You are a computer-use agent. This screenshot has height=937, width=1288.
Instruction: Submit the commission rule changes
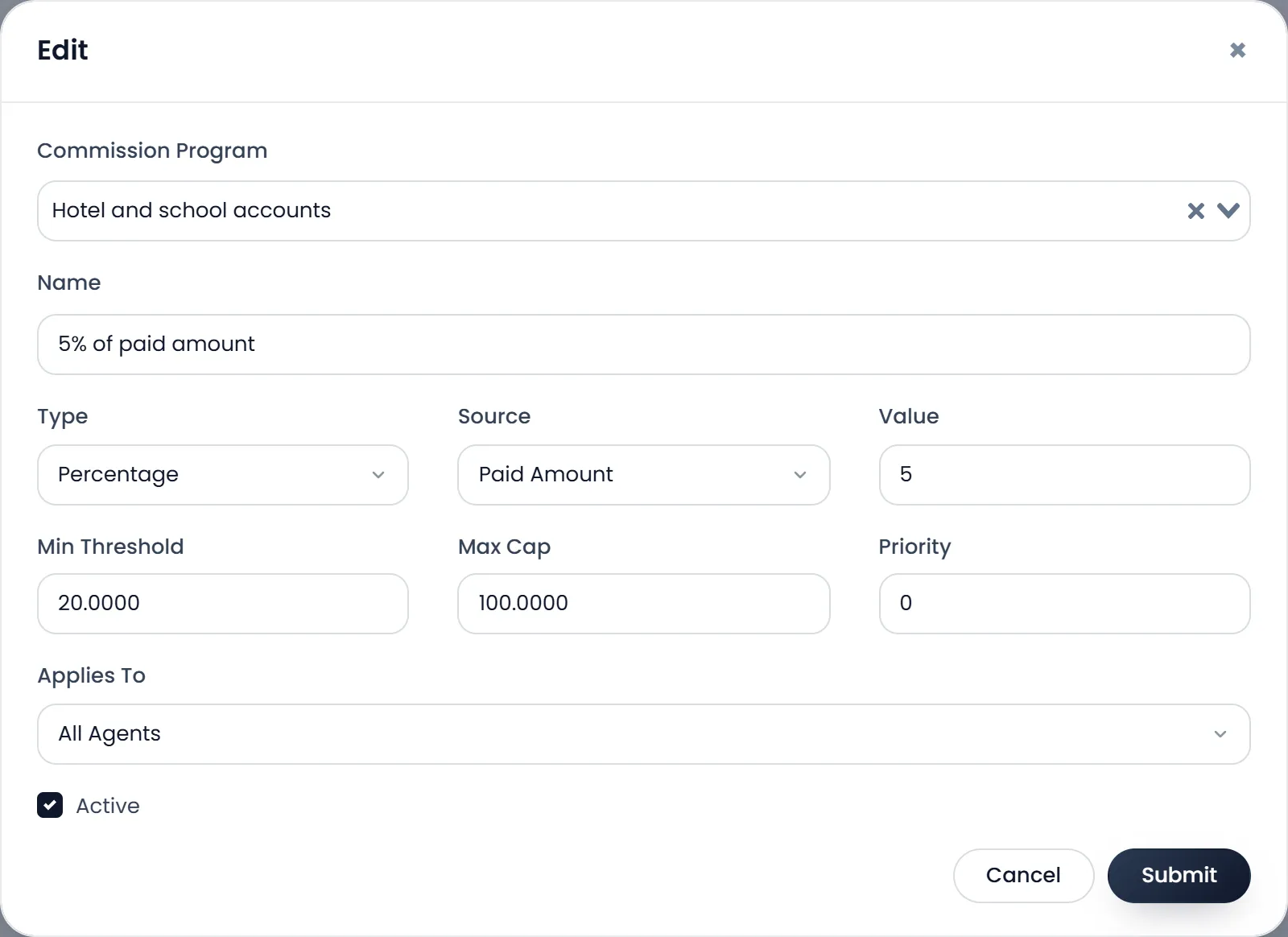pos(1179,876)
